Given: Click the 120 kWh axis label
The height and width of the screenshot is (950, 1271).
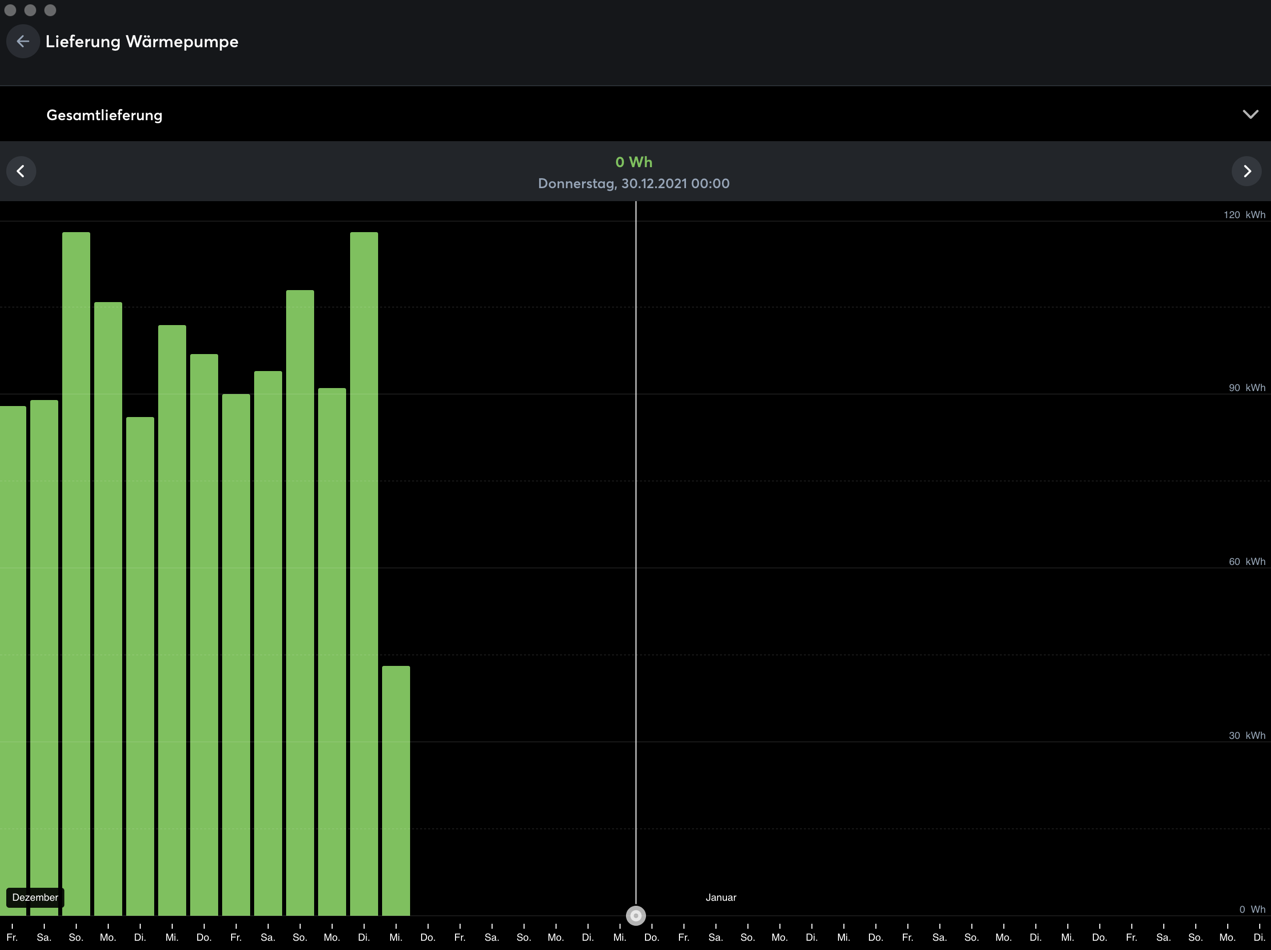Looking at the screenshot, I should (1244, 215).
